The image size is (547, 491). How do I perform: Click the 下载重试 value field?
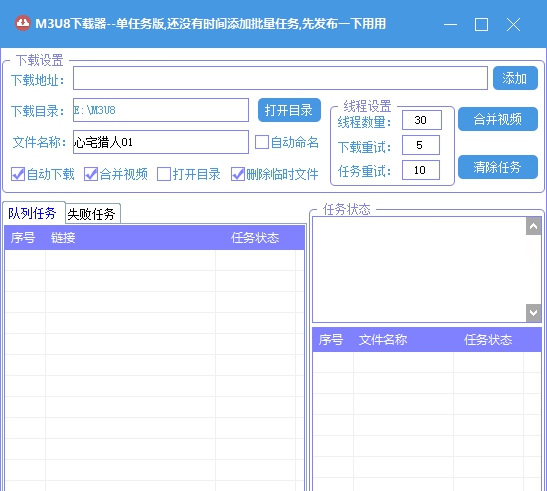(x=421, y=145)
